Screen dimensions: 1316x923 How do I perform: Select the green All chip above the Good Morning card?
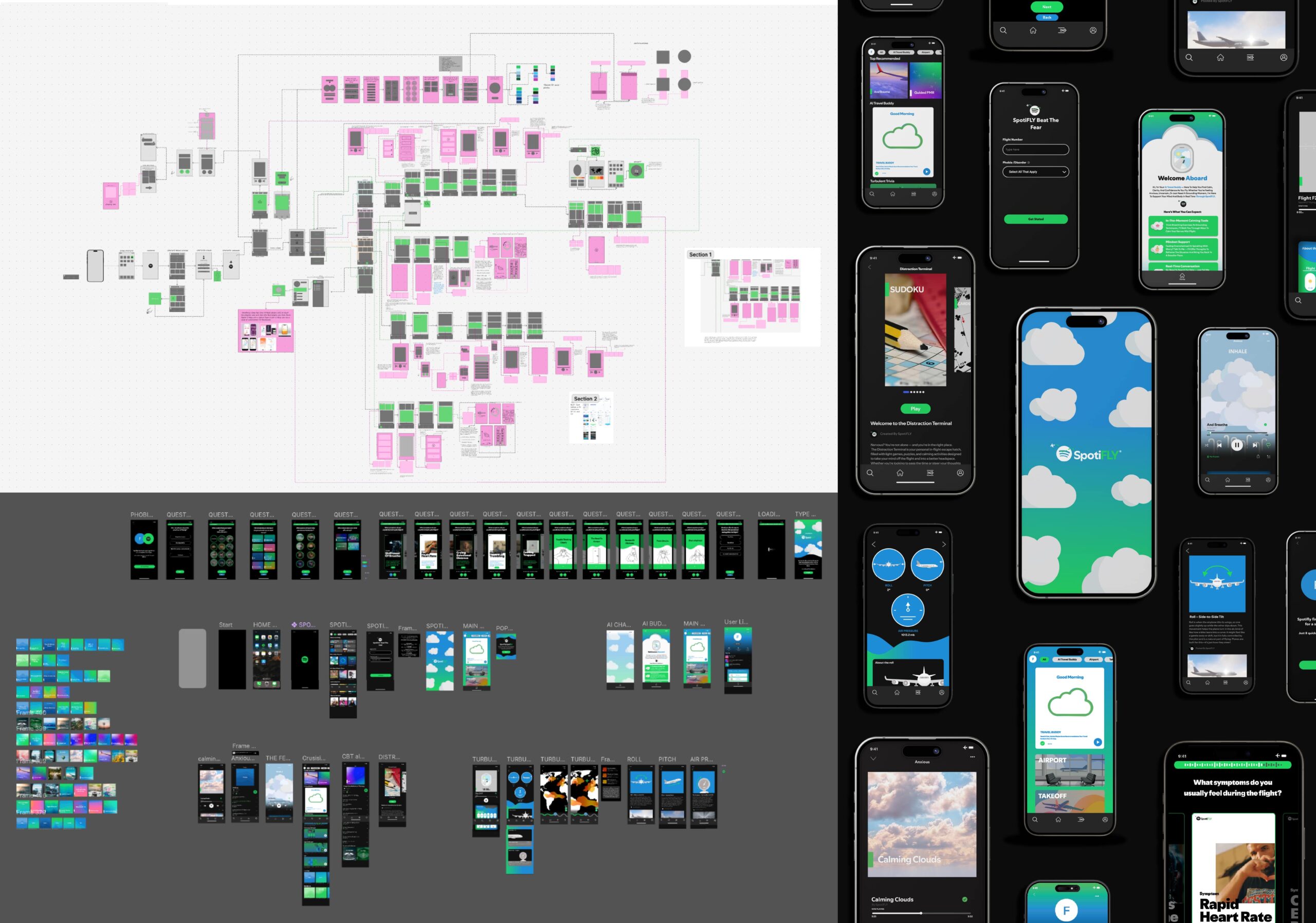1044,659
